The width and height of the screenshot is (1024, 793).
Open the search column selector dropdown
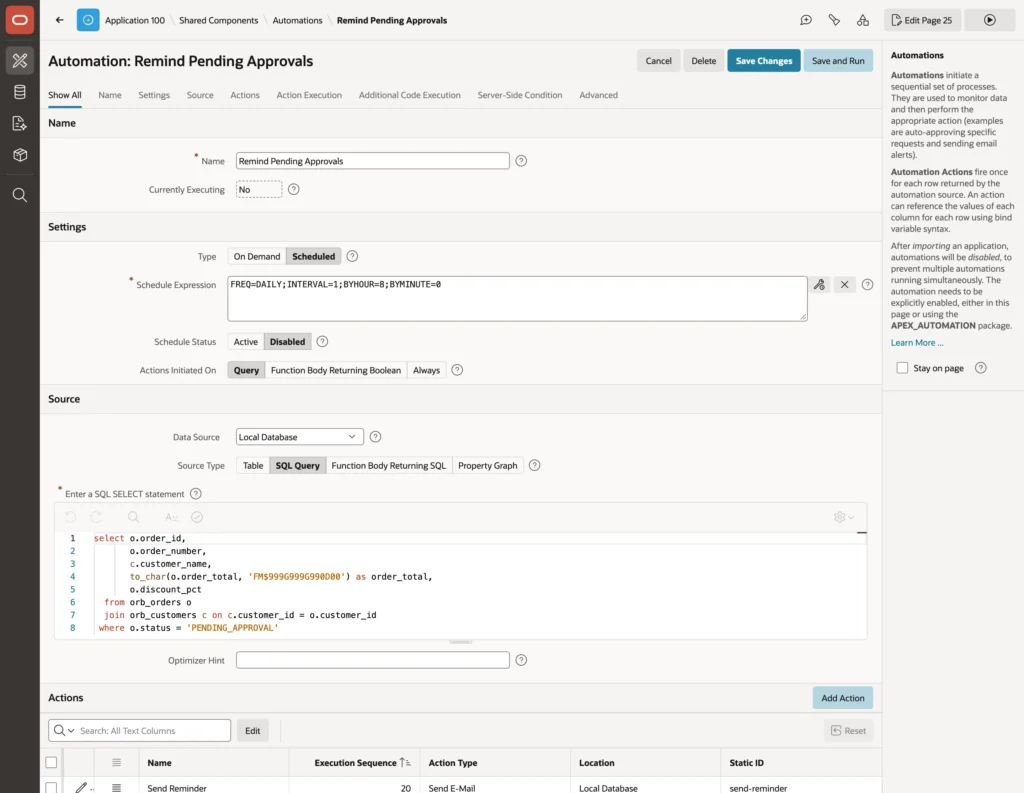click(64, 730)
